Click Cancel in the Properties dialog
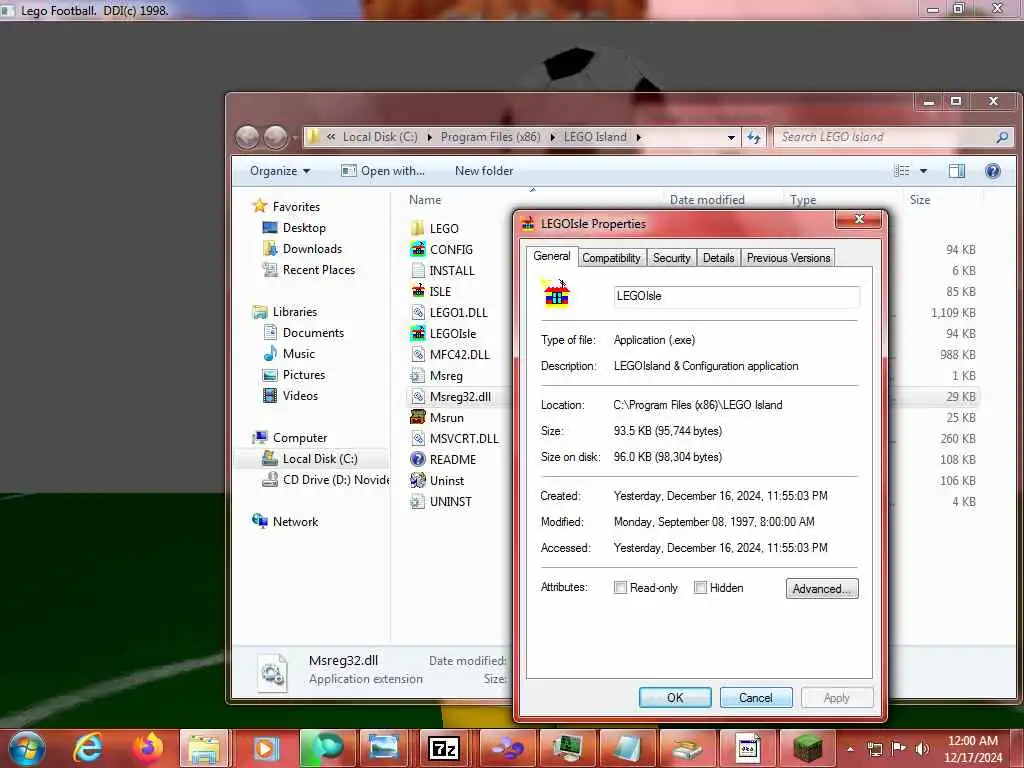 (756, 697)
